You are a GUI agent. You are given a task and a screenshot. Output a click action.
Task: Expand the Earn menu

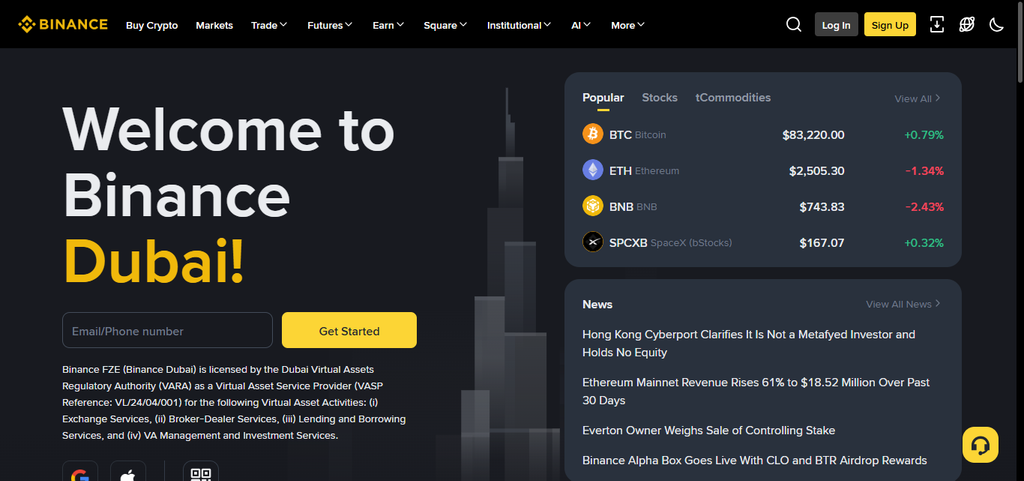(x=388, y=25)
